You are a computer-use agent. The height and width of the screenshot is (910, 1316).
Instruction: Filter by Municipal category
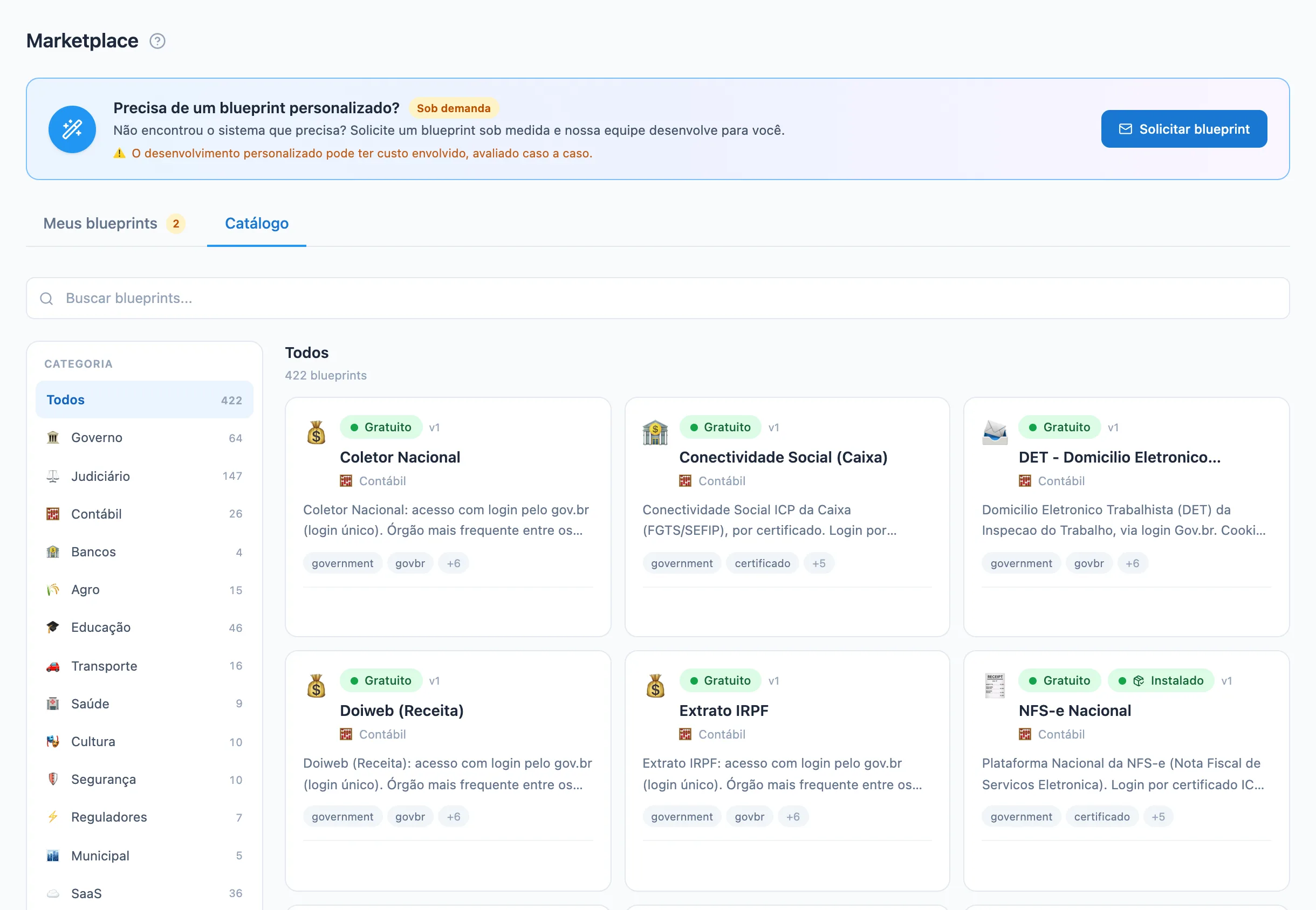pos(145,856)
